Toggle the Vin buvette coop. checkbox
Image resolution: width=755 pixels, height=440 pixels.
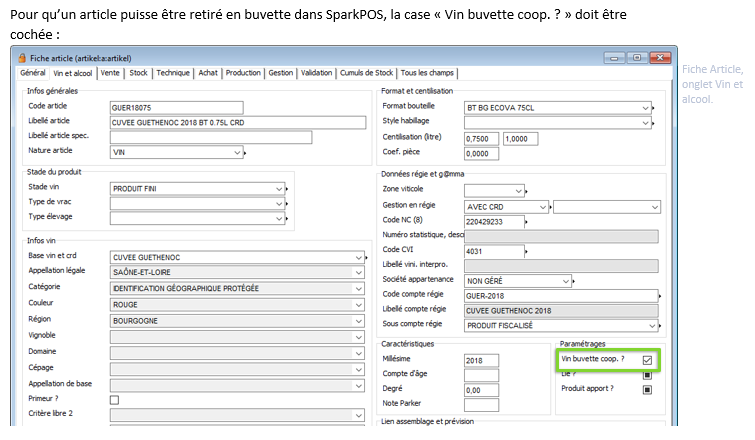[x=647, y=360]
